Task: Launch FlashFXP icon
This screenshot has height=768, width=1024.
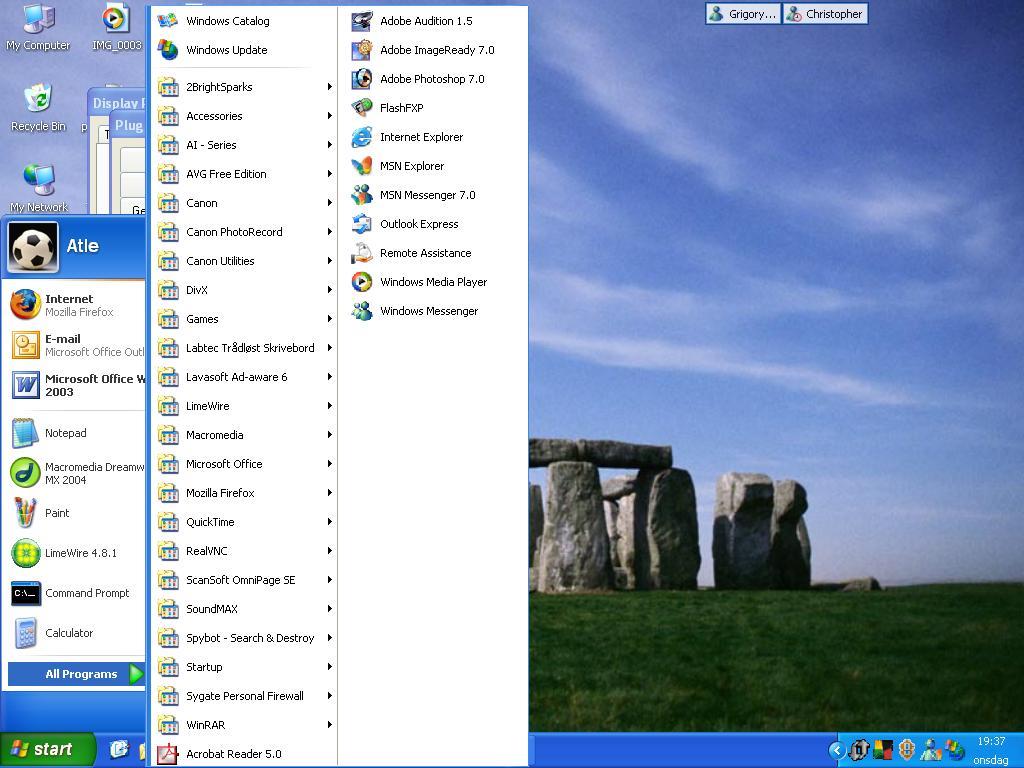Action: click(x=362, y=108)
